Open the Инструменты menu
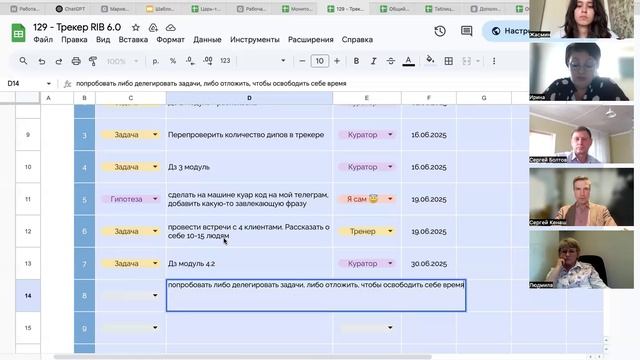This screenshot has height=360, width=640. (x=255, y=40)
